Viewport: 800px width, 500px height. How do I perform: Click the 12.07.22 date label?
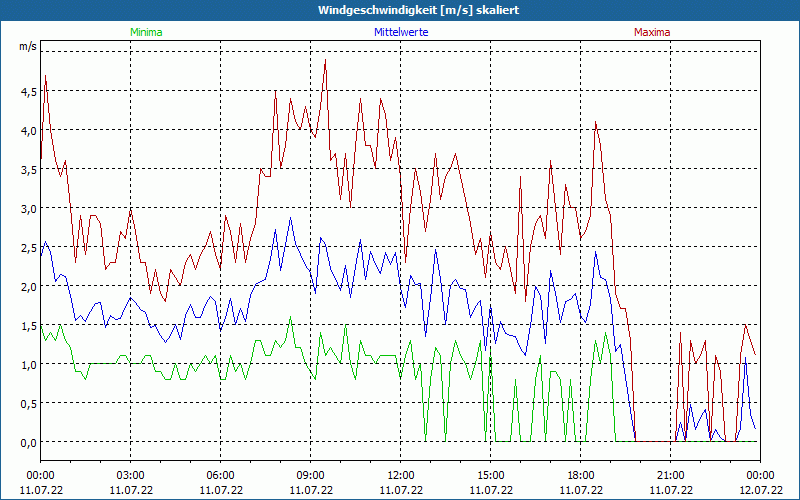(x=760, y=490)
